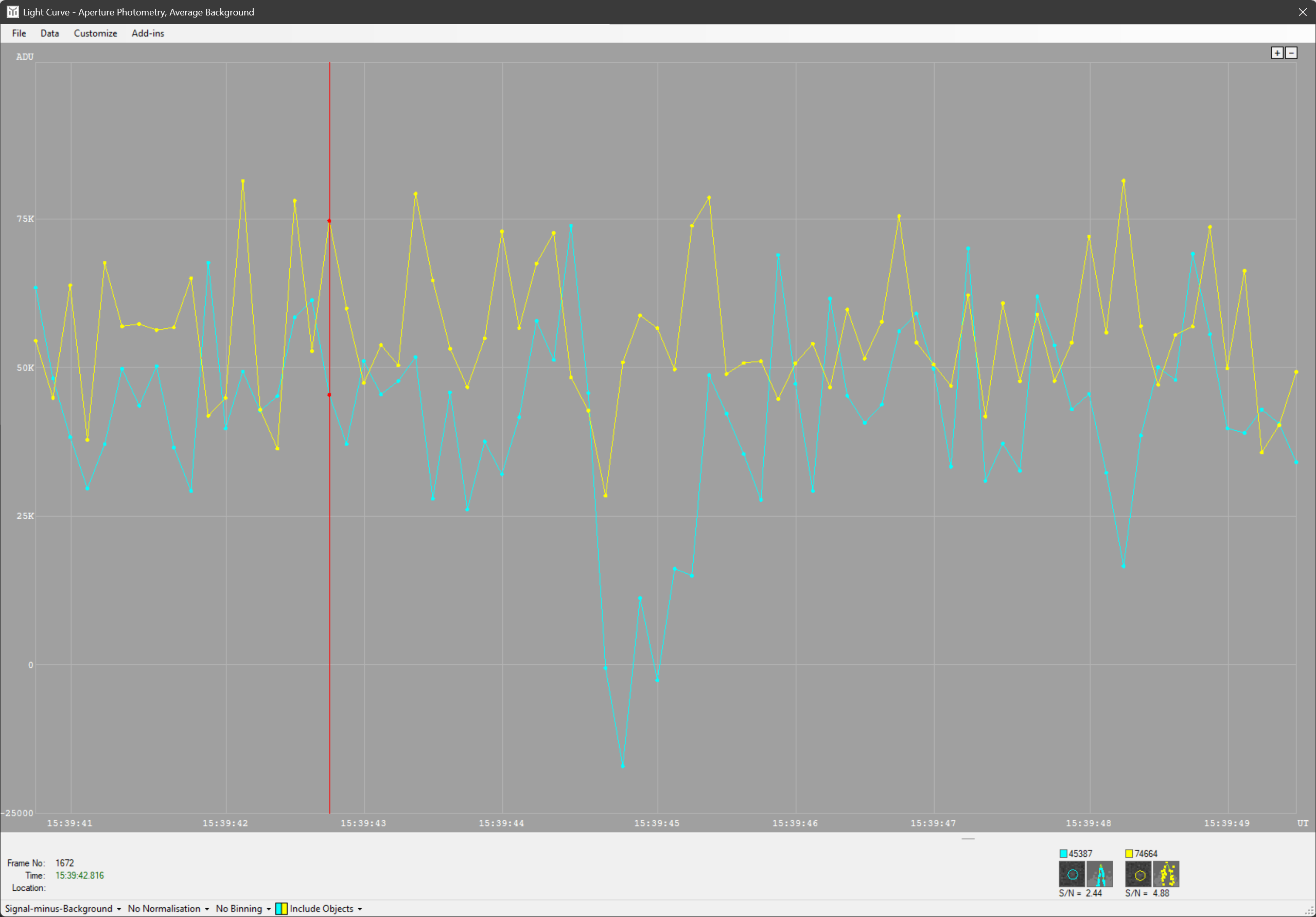Click the yellow color swatch beside 74664
The height and width of the screenshot is (917, 1316).
point(1129,853)
